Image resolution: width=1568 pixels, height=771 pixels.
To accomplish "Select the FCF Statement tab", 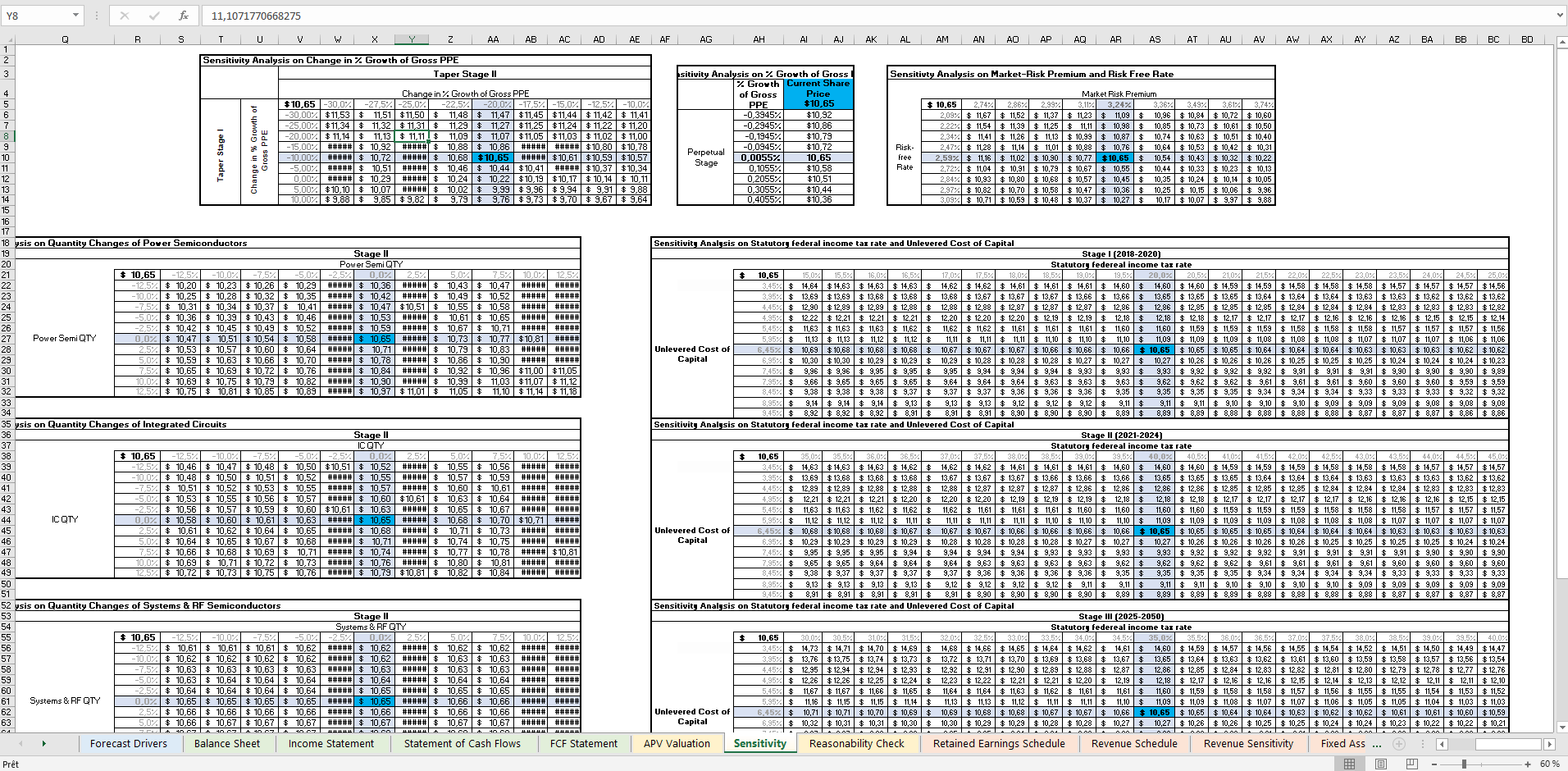I will tap(583, 744).
